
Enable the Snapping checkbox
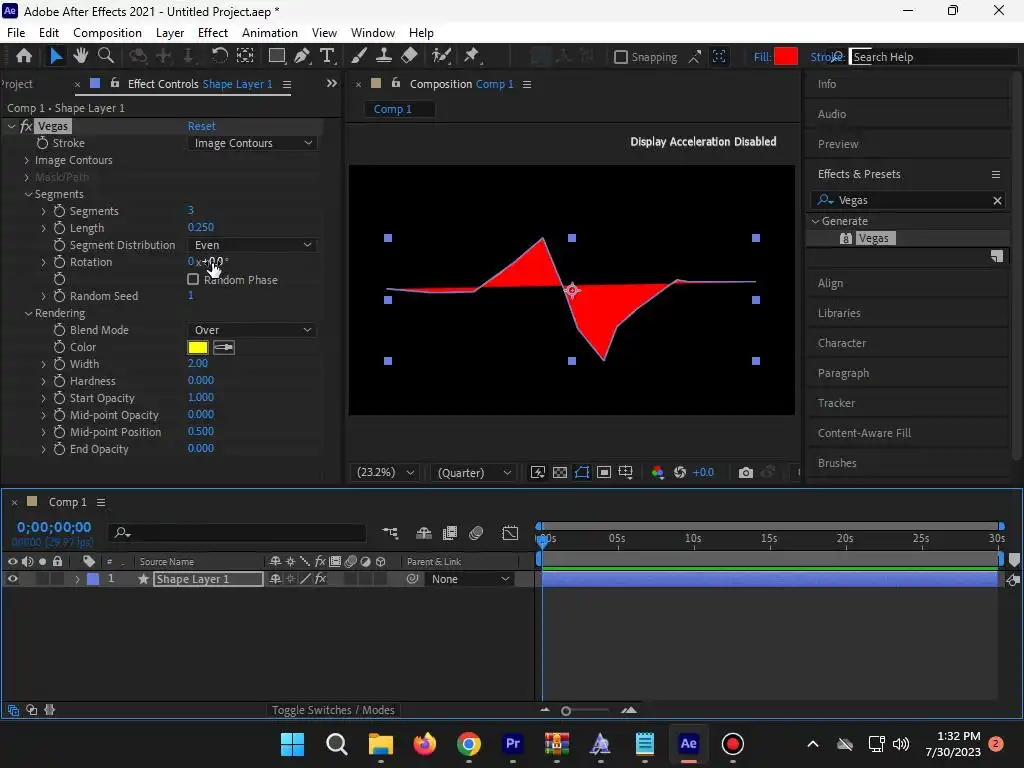coord(621,57)
